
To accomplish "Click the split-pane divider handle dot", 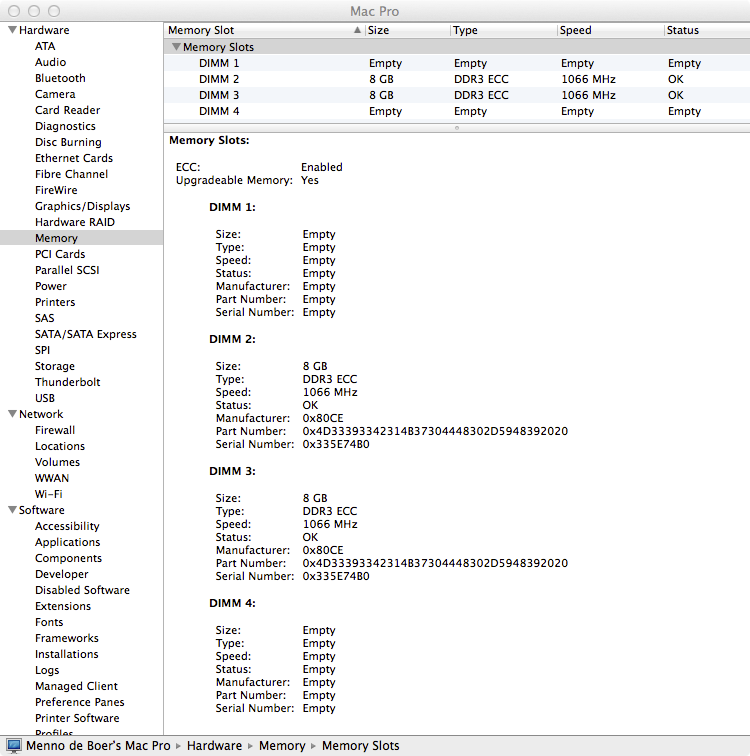I will (457, 128).
